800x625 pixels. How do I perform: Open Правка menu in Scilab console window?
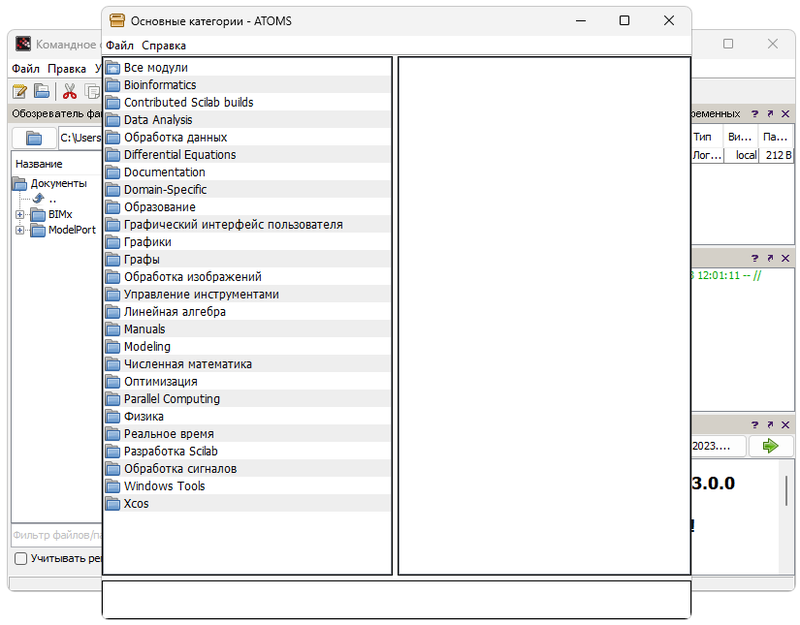67,68
